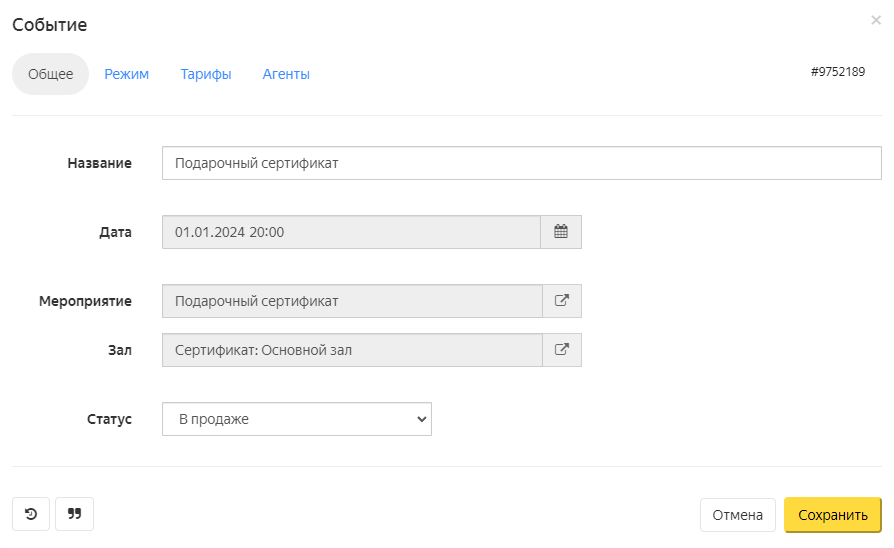Viewport: 894px width, 548px height.
Task: Open linked Зал in new window
Action: click(561, 350)
